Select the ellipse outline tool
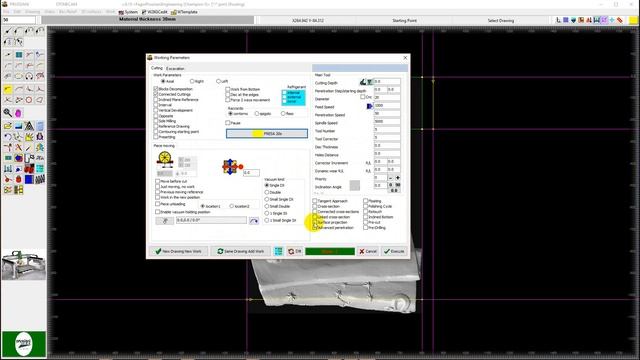Image resolution: width=640 pixels, height=360 pixels. 18,76
